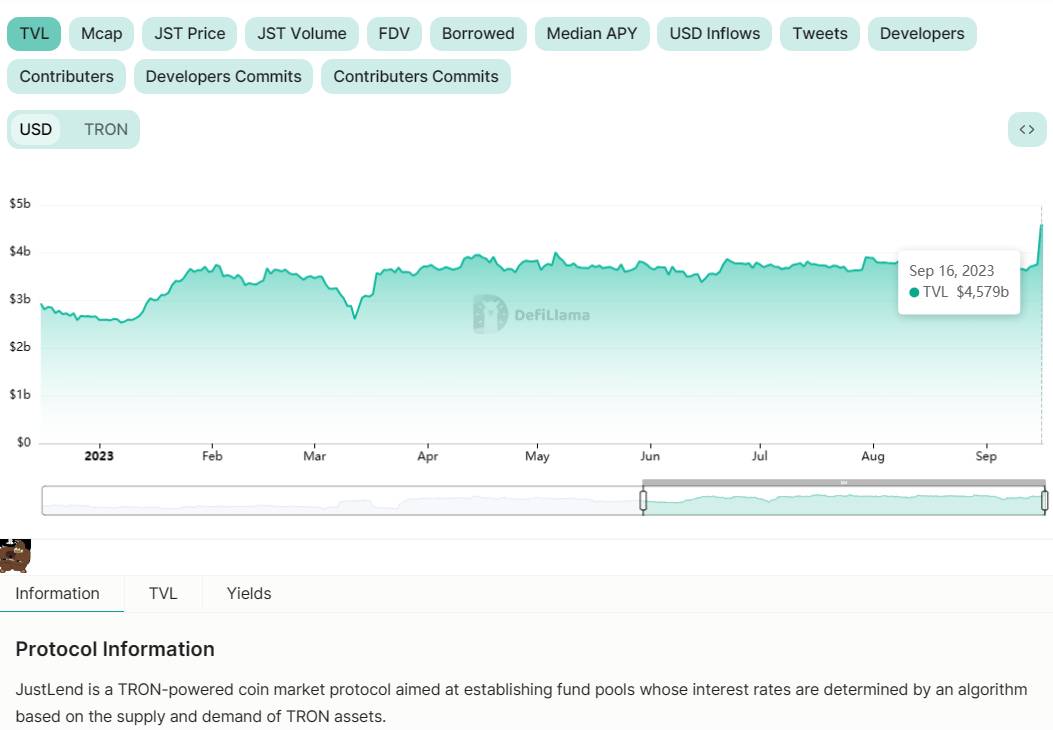This screenshot has height=730, width=1053.
Task: Show Tweets on the chart
Action: 819,34
